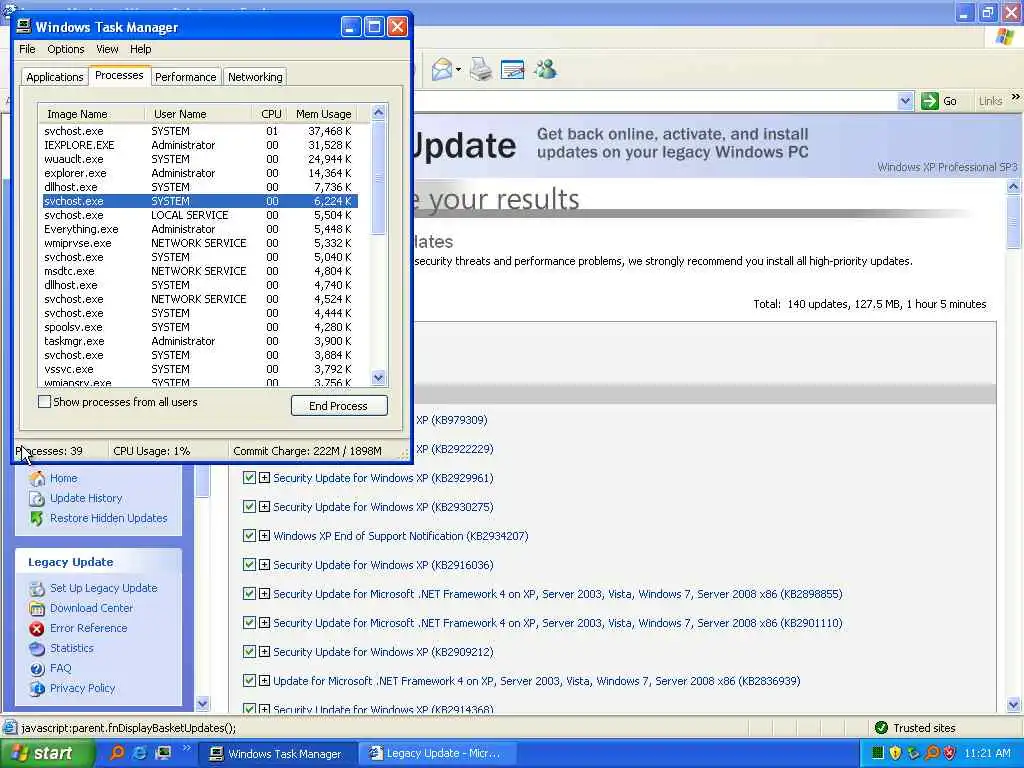
Task: Click the red Error Reference icon
Action: [x=37, y=628]
